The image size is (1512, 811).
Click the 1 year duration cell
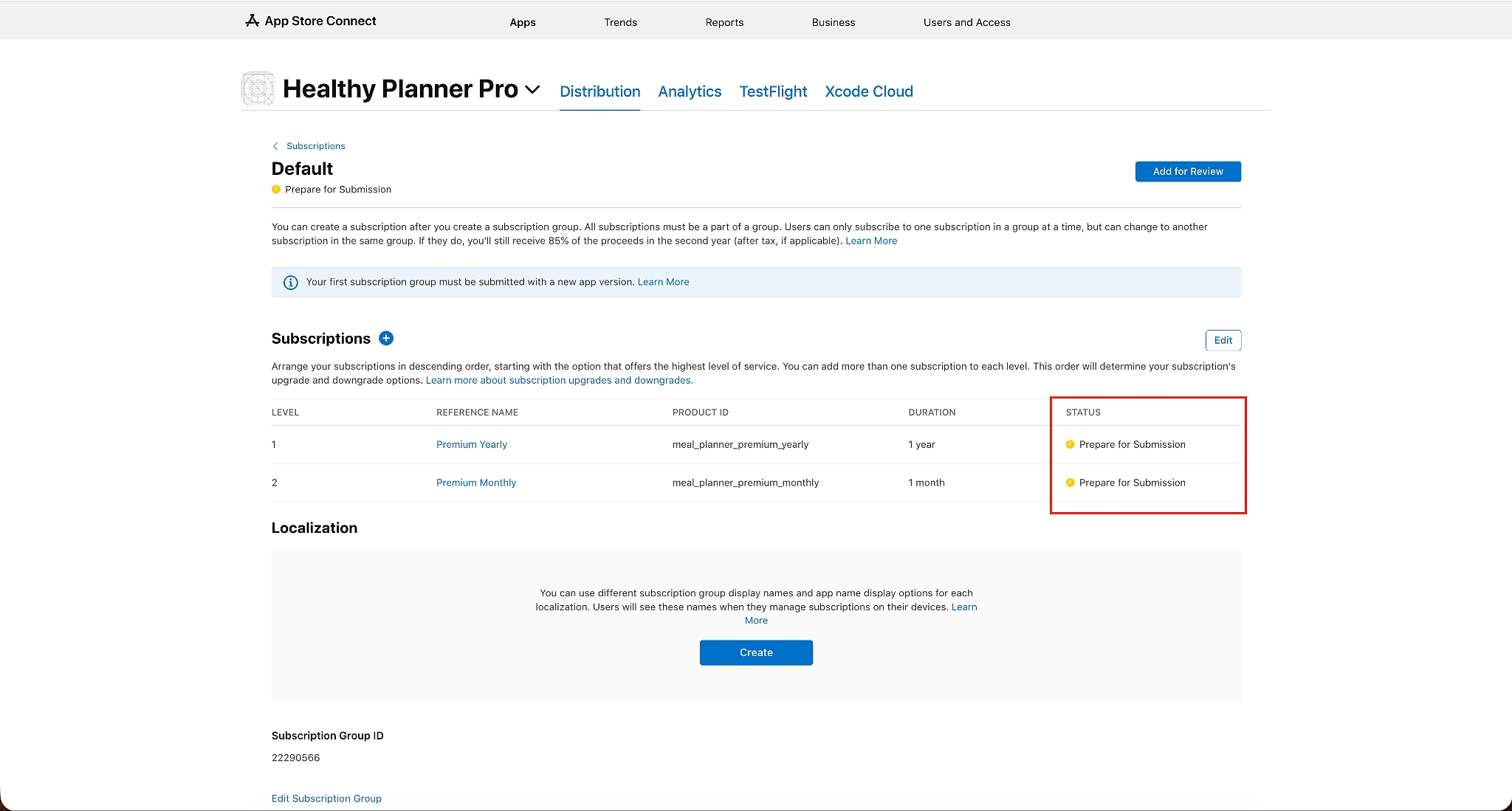click(x=921, y=444)
